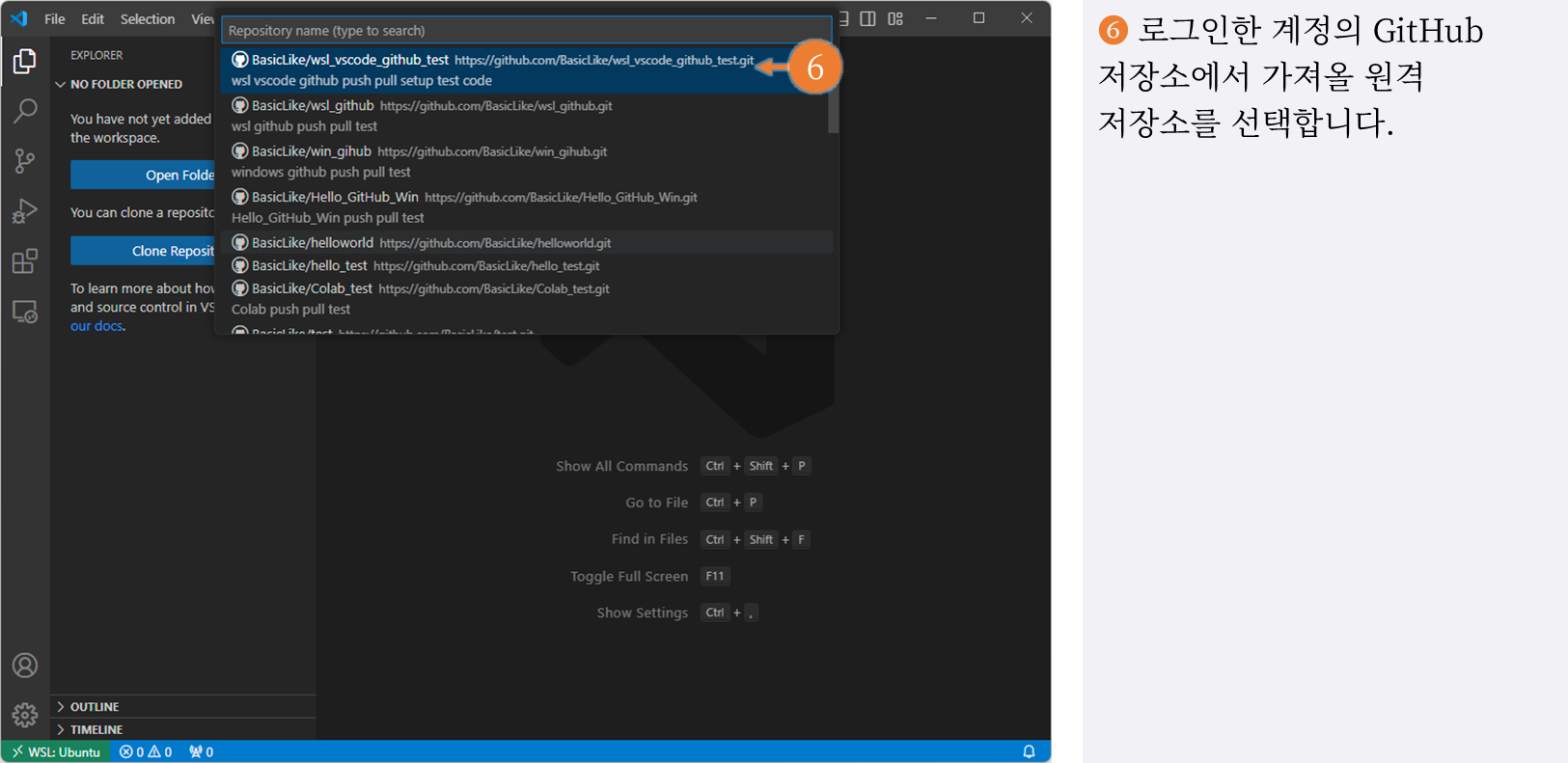
Task: Open the File menu
Action: pyautogui.click(x=55, y=18)
